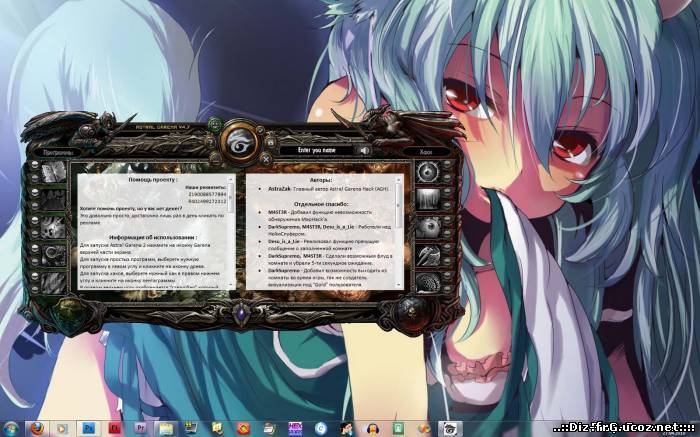Image resolution: width=700 pixels, height=437 pixels.
Task: Select the second program thumbnail on left
Action: 54,200
